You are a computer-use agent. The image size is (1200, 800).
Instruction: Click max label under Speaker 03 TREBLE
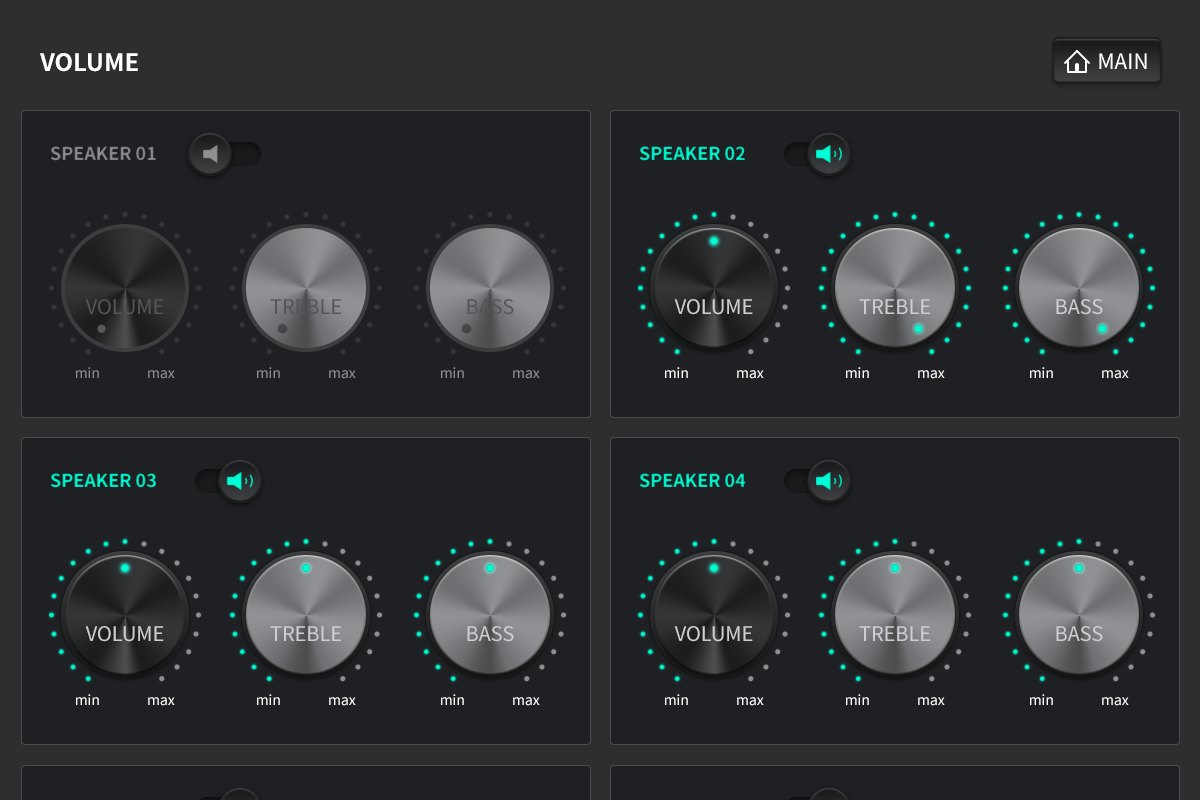tap(342, 700)
